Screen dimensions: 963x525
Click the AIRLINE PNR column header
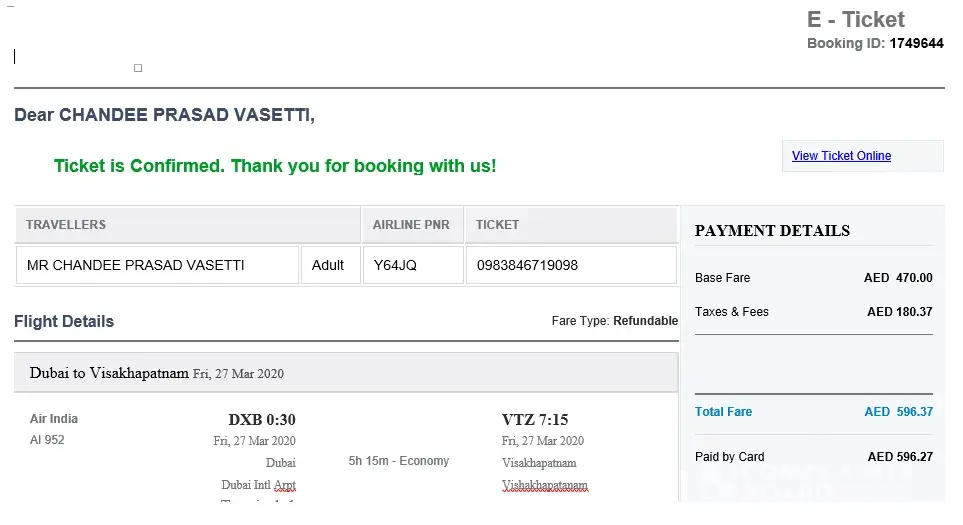pyautogui.click(x=411, y=225)
